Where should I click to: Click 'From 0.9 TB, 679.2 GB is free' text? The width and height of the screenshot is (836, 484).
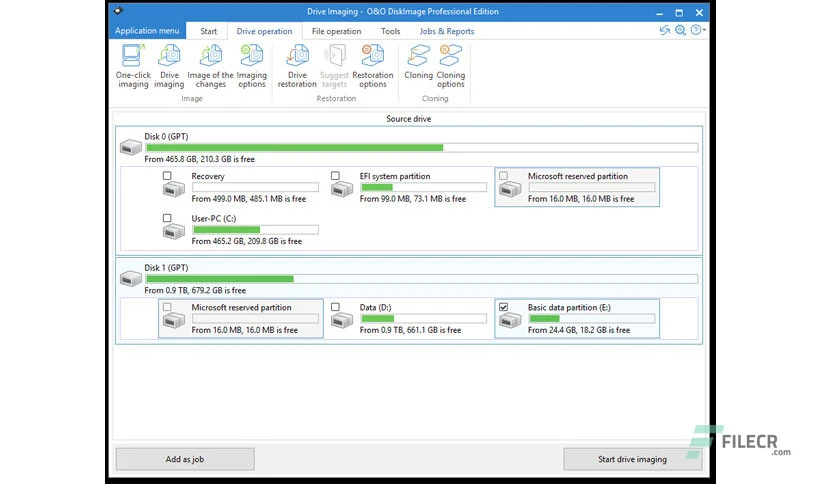pyautogui.click(x=195, y=291)
